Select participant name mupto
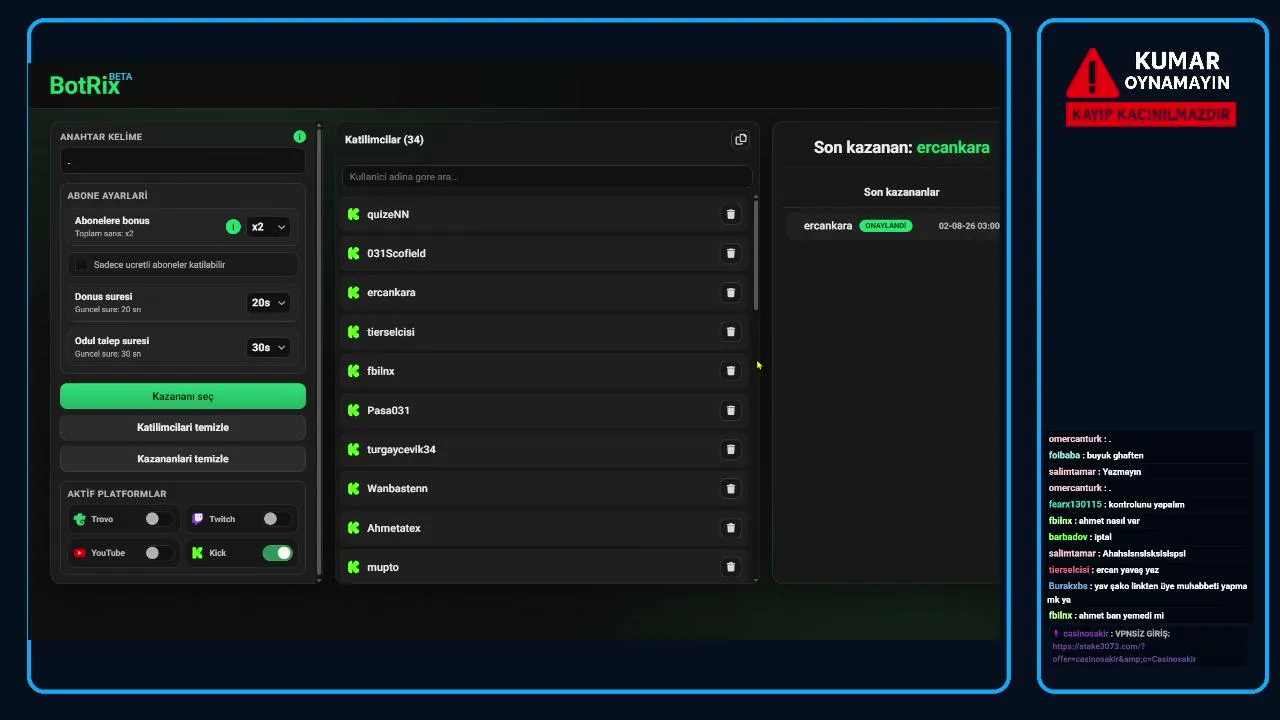1280x720 pixels. 383,567
